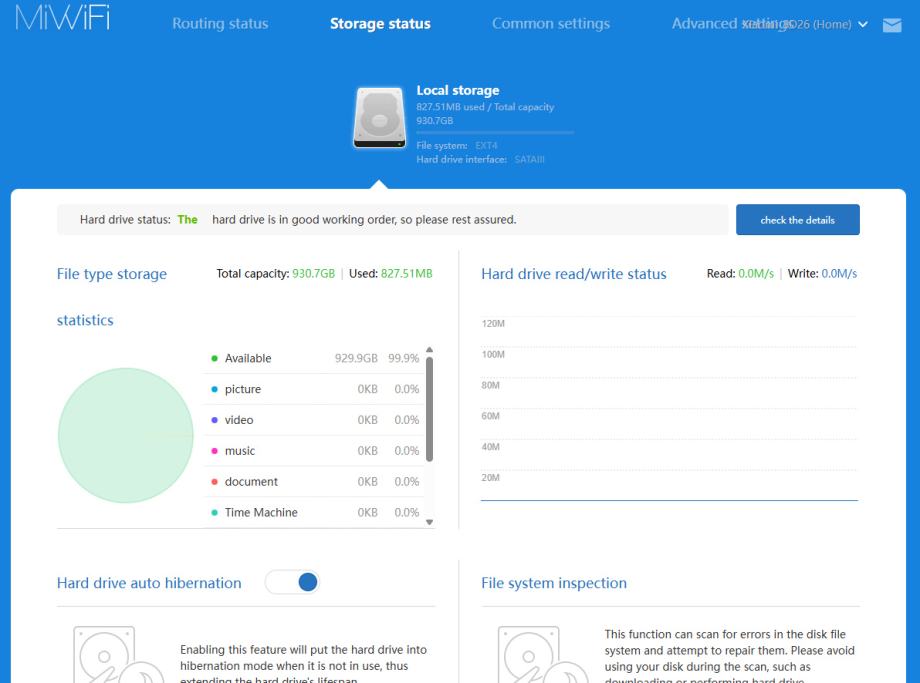920x683 pixels.
Task: Click the green Available legend dot
Action: (214, 358)
